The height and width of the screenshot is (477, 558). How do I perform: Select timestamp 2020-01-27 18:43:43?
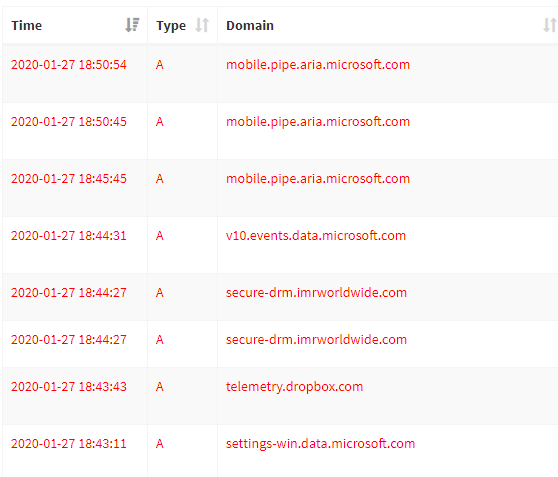pos(69,387)
